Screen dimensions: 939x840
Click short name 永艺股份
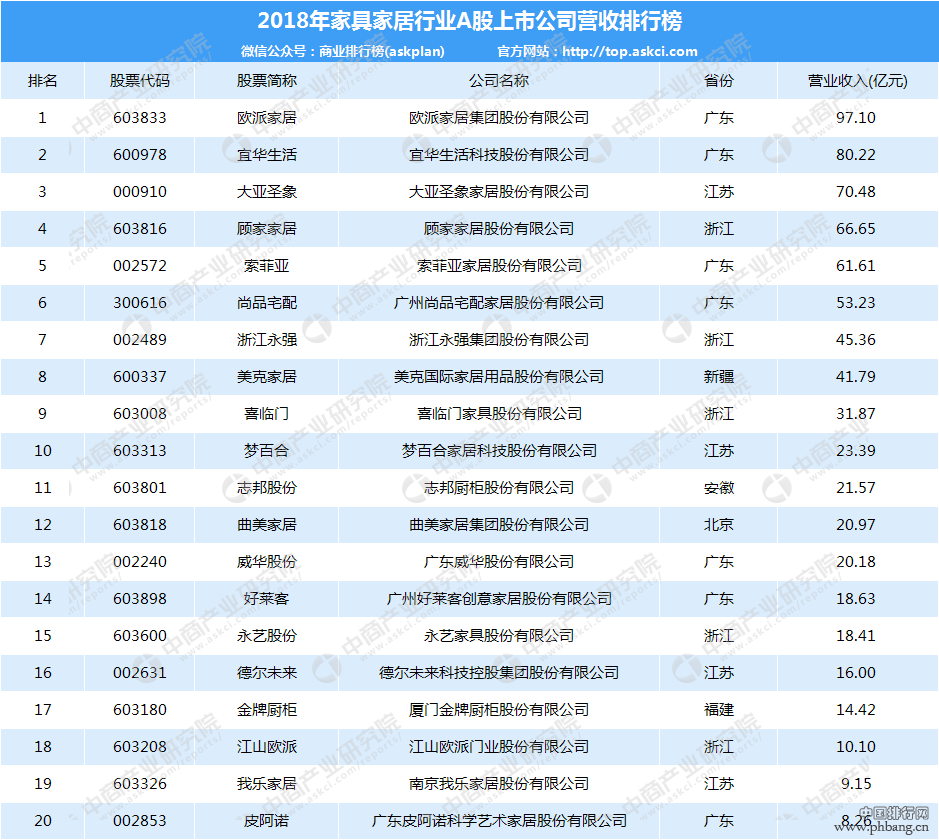tap(266, 636)
